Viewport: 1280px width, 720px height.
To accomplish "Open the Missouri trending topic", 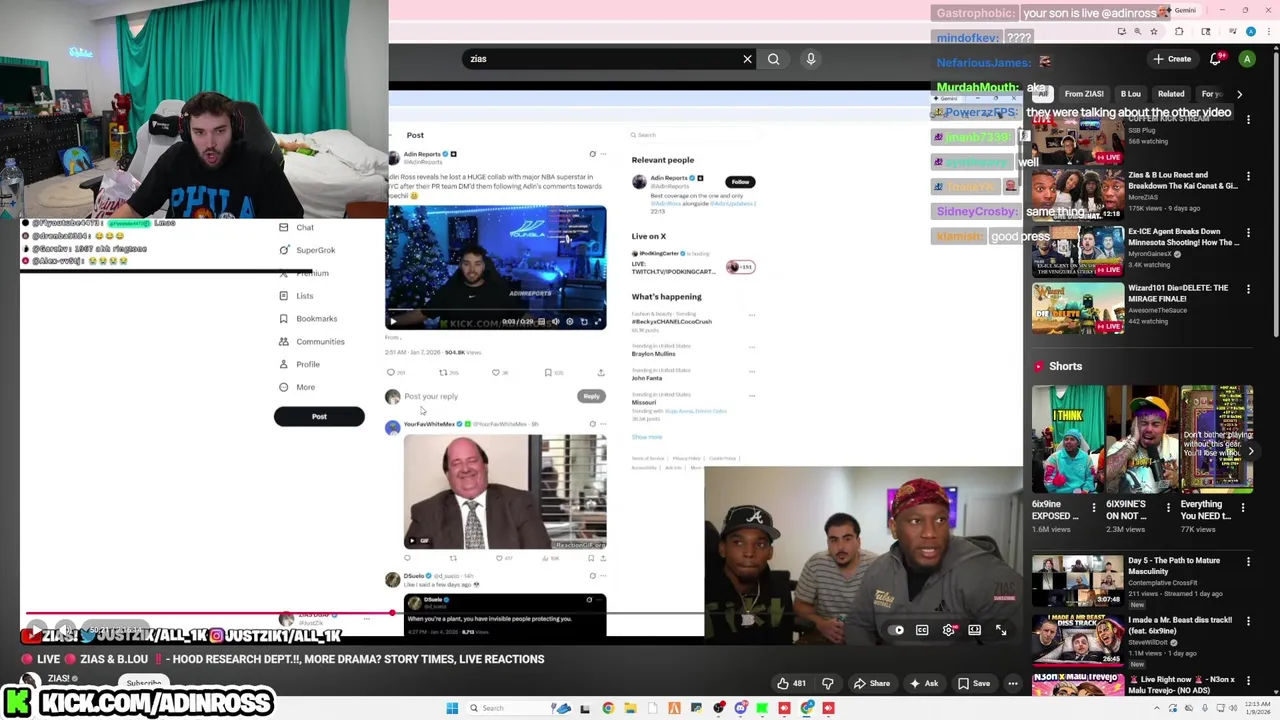I will (x=644, y=402).
